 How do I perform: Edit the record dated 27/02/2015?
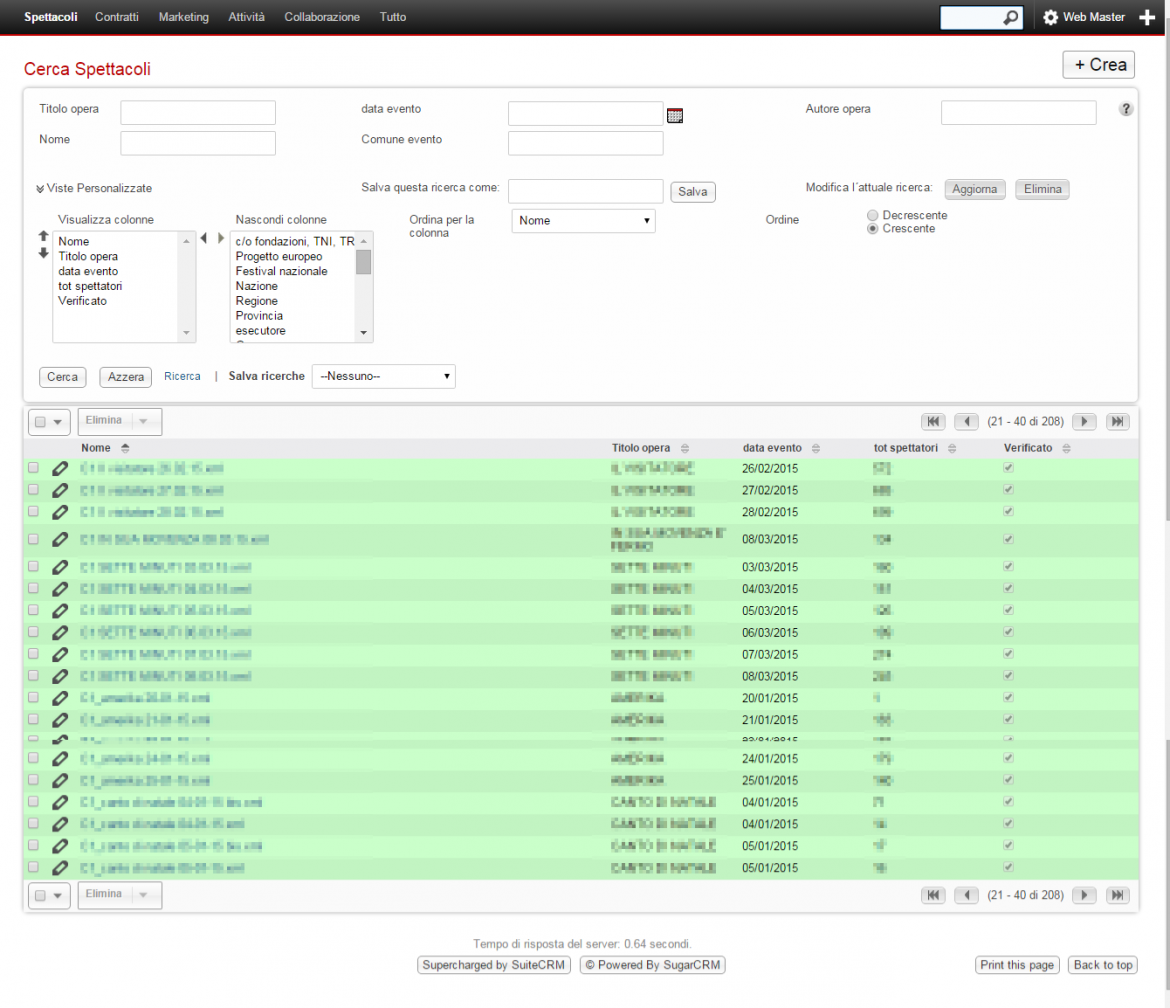[60, 490]
